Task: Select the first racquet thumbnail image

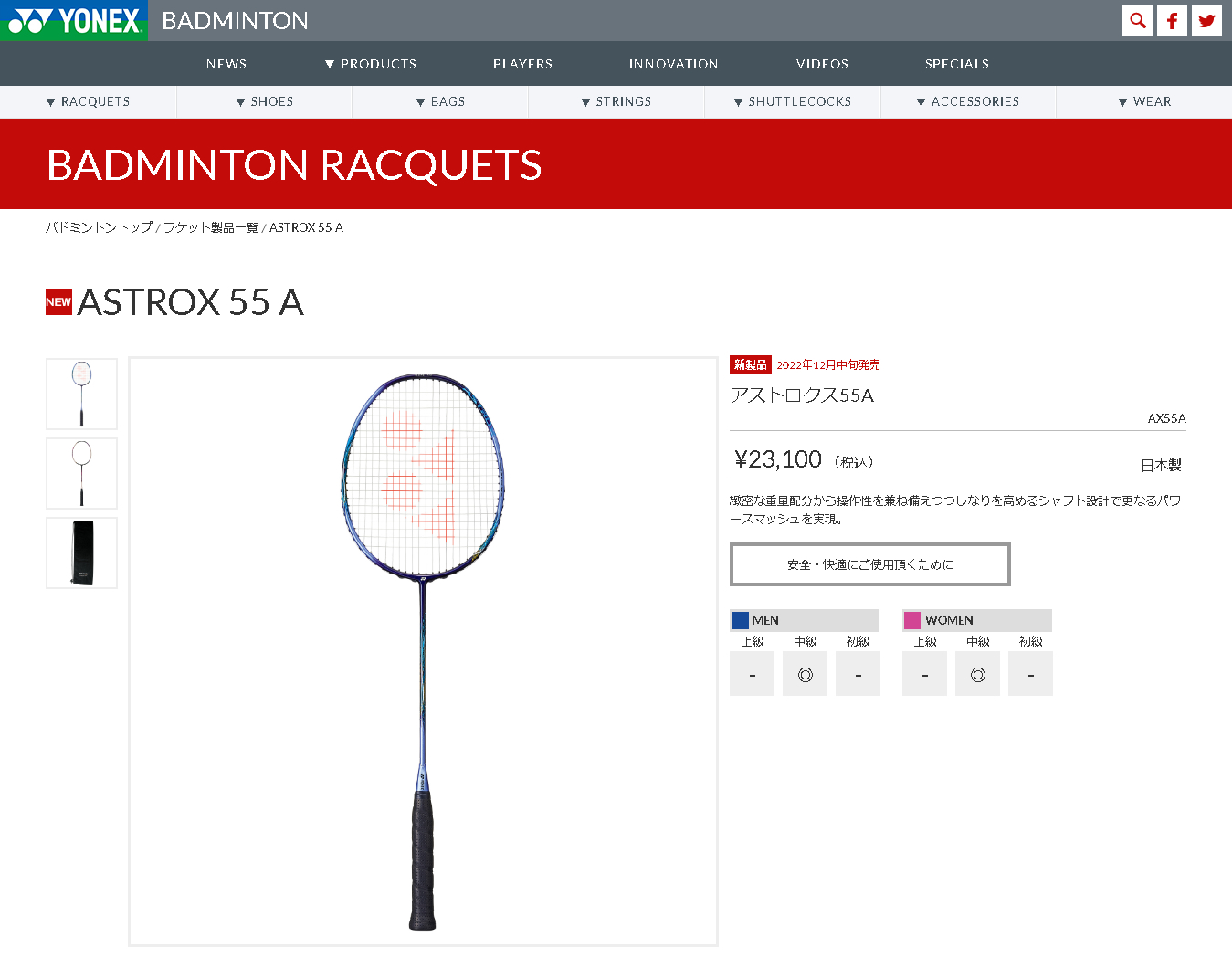Action: point(82,394)
